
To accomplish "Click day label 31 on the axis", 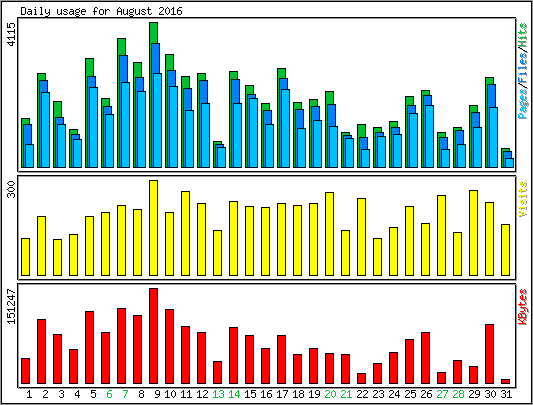I will pyautogui.click(x=506, y=394).
